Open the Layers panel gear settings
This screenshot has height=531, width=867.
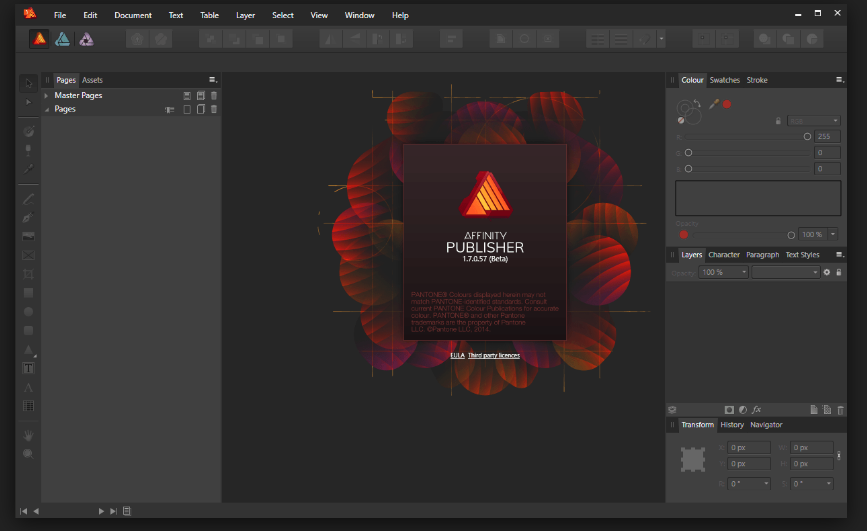pyautogui.click(x=827, y=272)
